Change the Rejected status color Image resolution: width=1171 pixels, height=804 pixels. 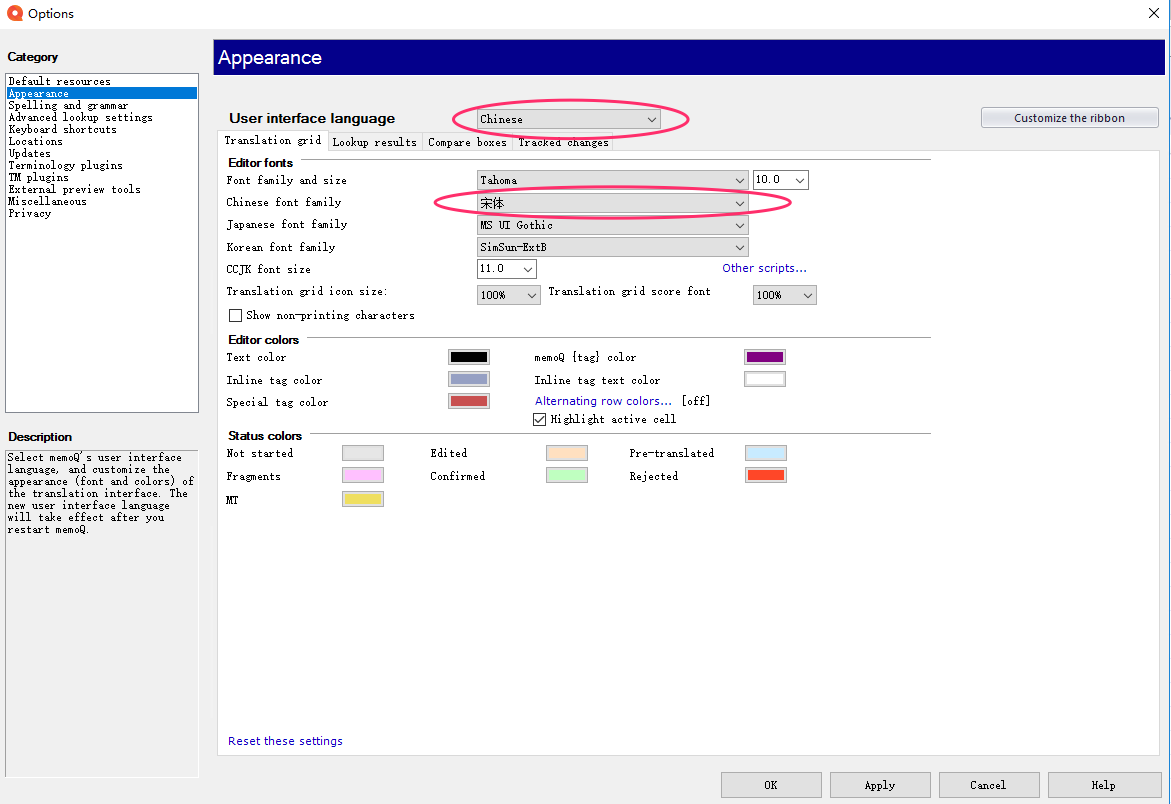click(x=765, y=476)
